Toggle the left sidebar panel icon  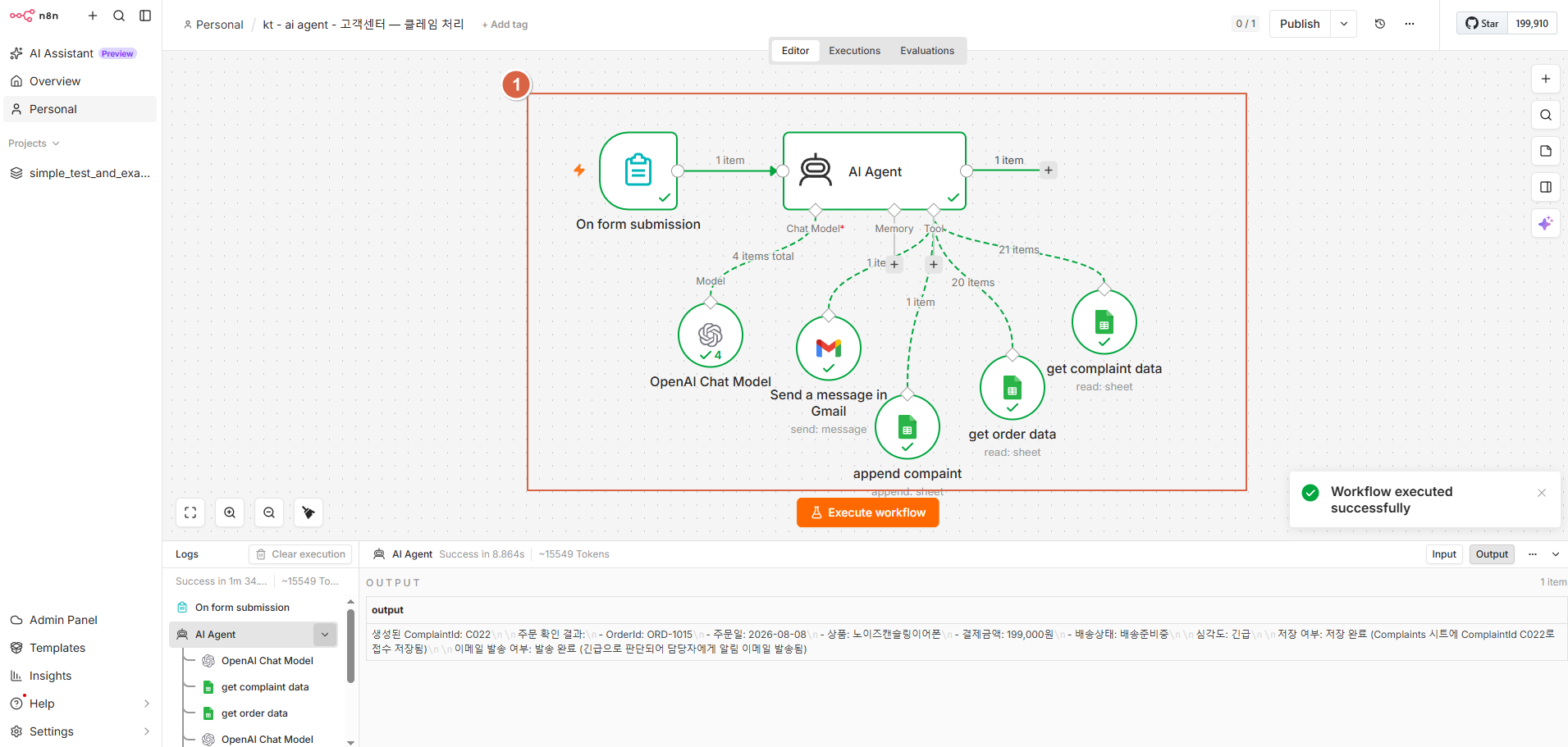[145, 16]
